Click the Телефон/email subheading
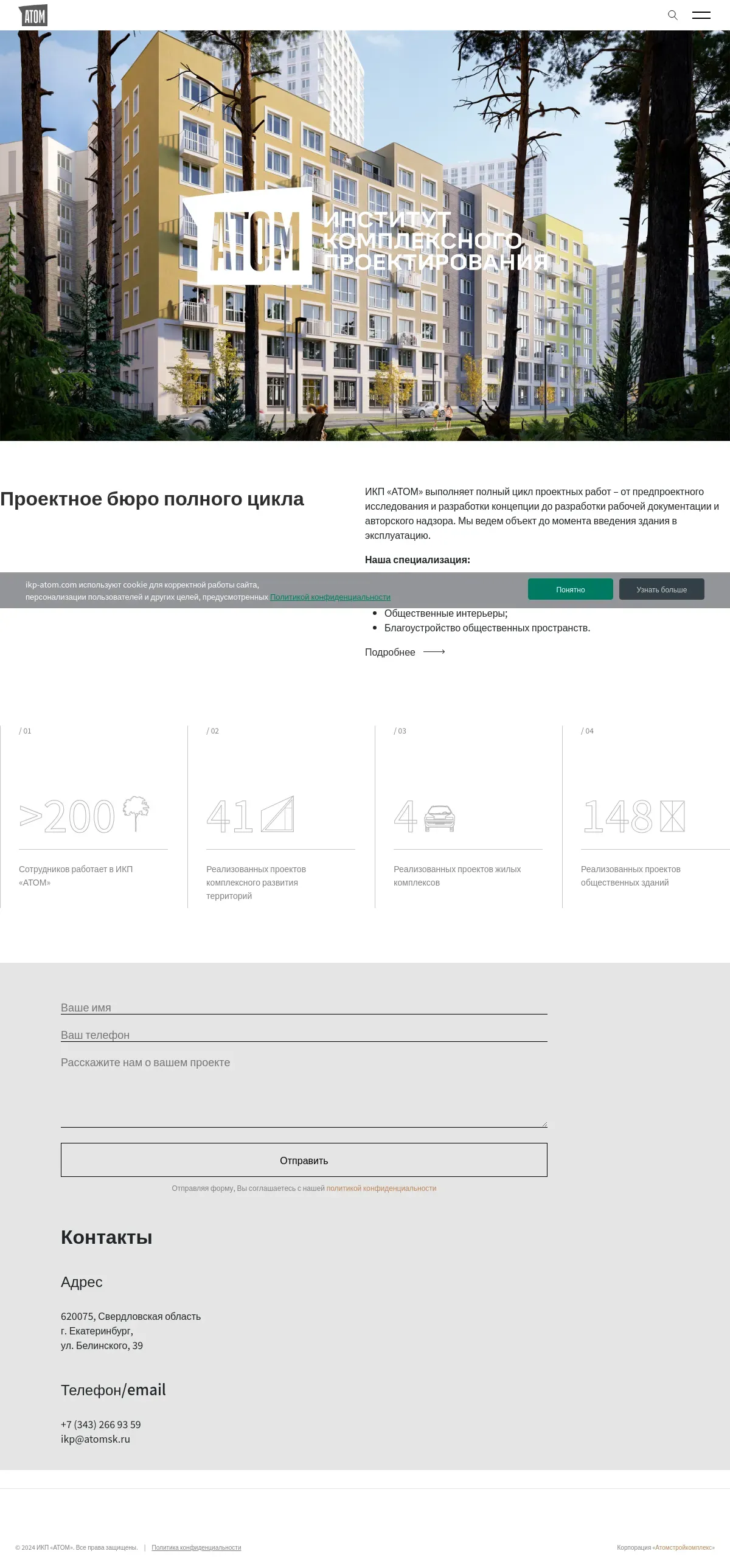Screen dimensions: 730x1568 [x=113, y=1390]
